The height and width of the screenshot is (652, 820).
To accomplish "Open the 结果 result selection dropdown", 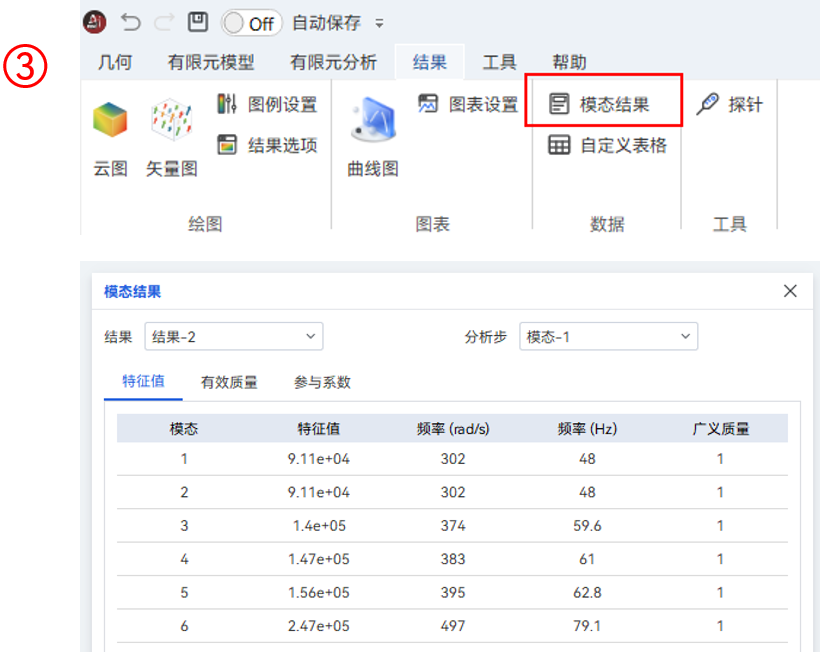I will click(x=233, y=336).
